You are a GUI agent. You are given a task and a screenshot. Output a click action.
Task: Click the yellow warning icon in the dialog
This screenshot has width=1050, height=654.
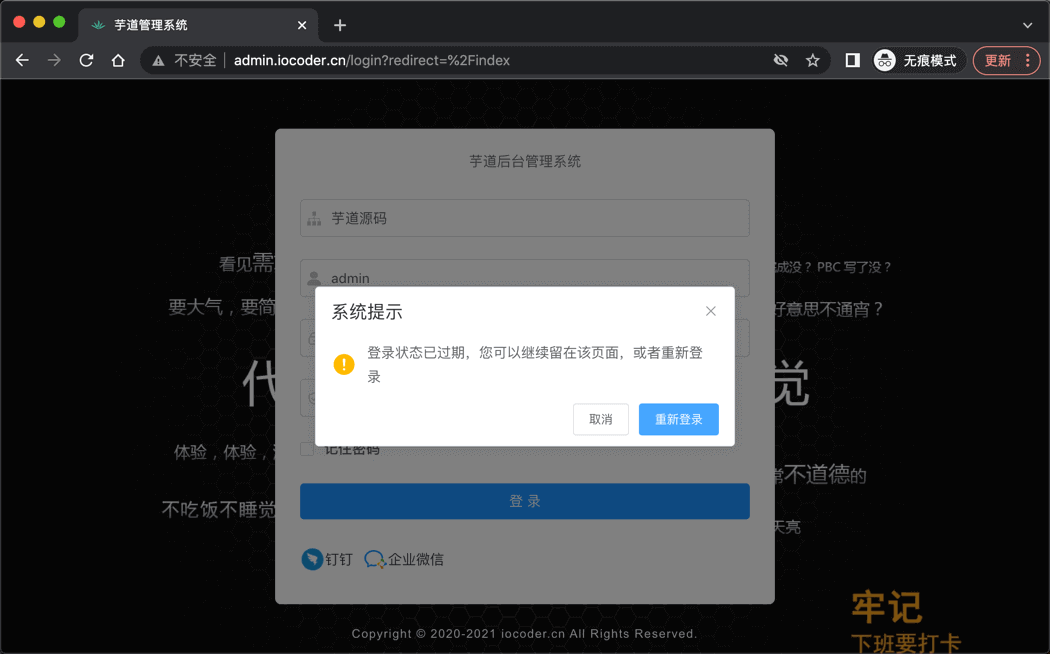344,364
